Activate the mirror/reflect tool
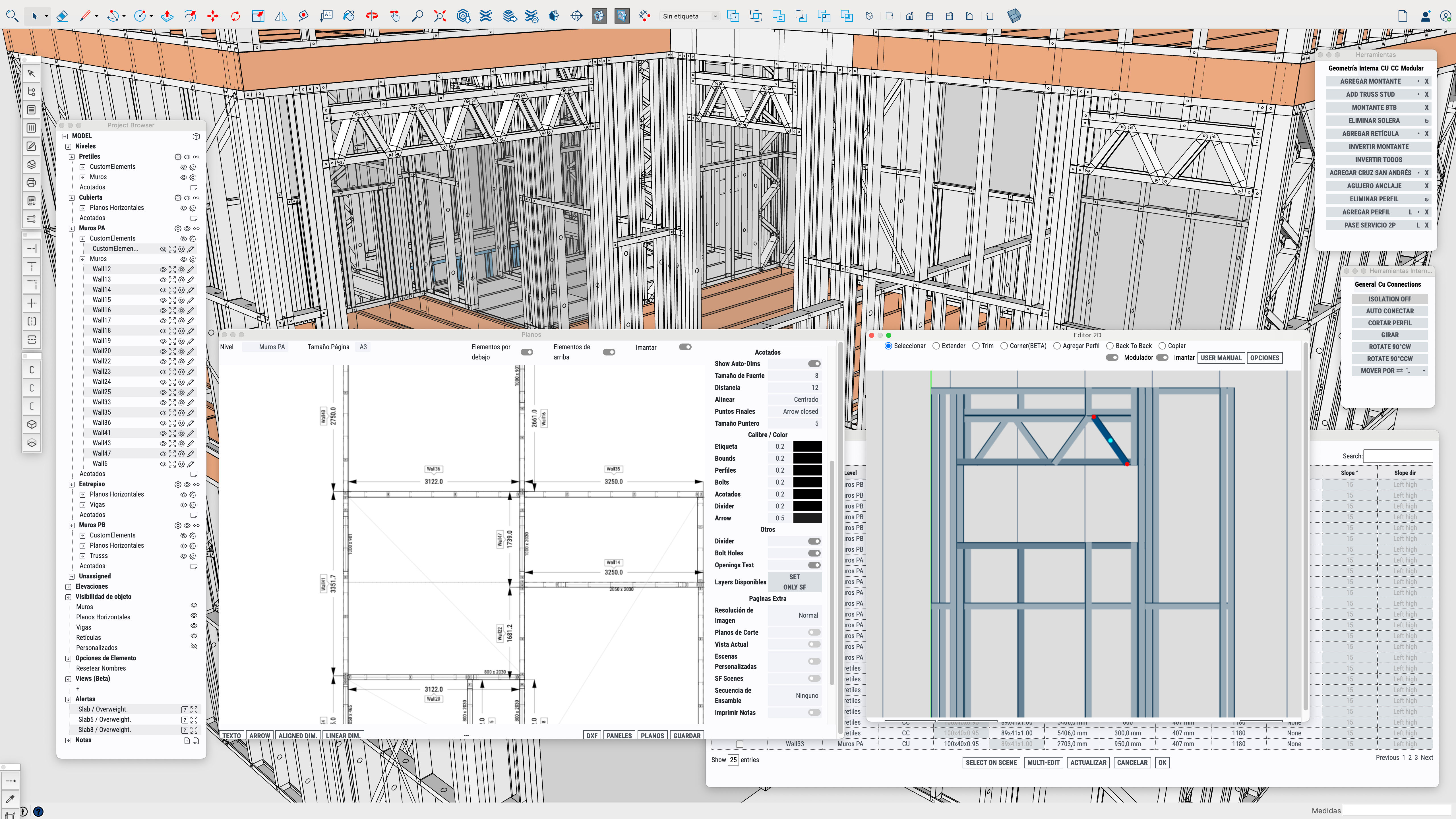 [x=281, y=16]
